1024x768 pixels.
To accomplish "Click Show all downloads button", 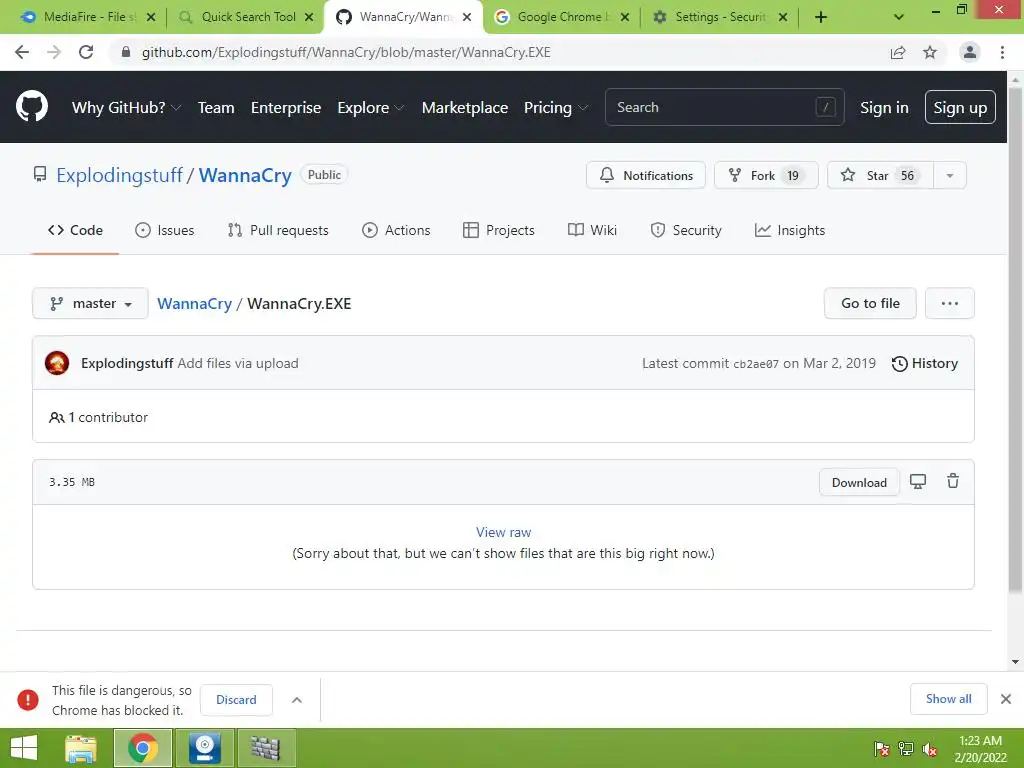I will click(948, 699).
